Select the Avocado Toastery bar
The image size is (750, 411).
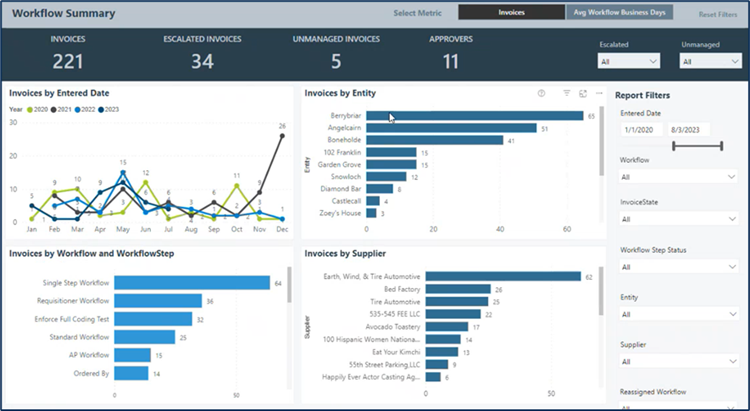447,327
